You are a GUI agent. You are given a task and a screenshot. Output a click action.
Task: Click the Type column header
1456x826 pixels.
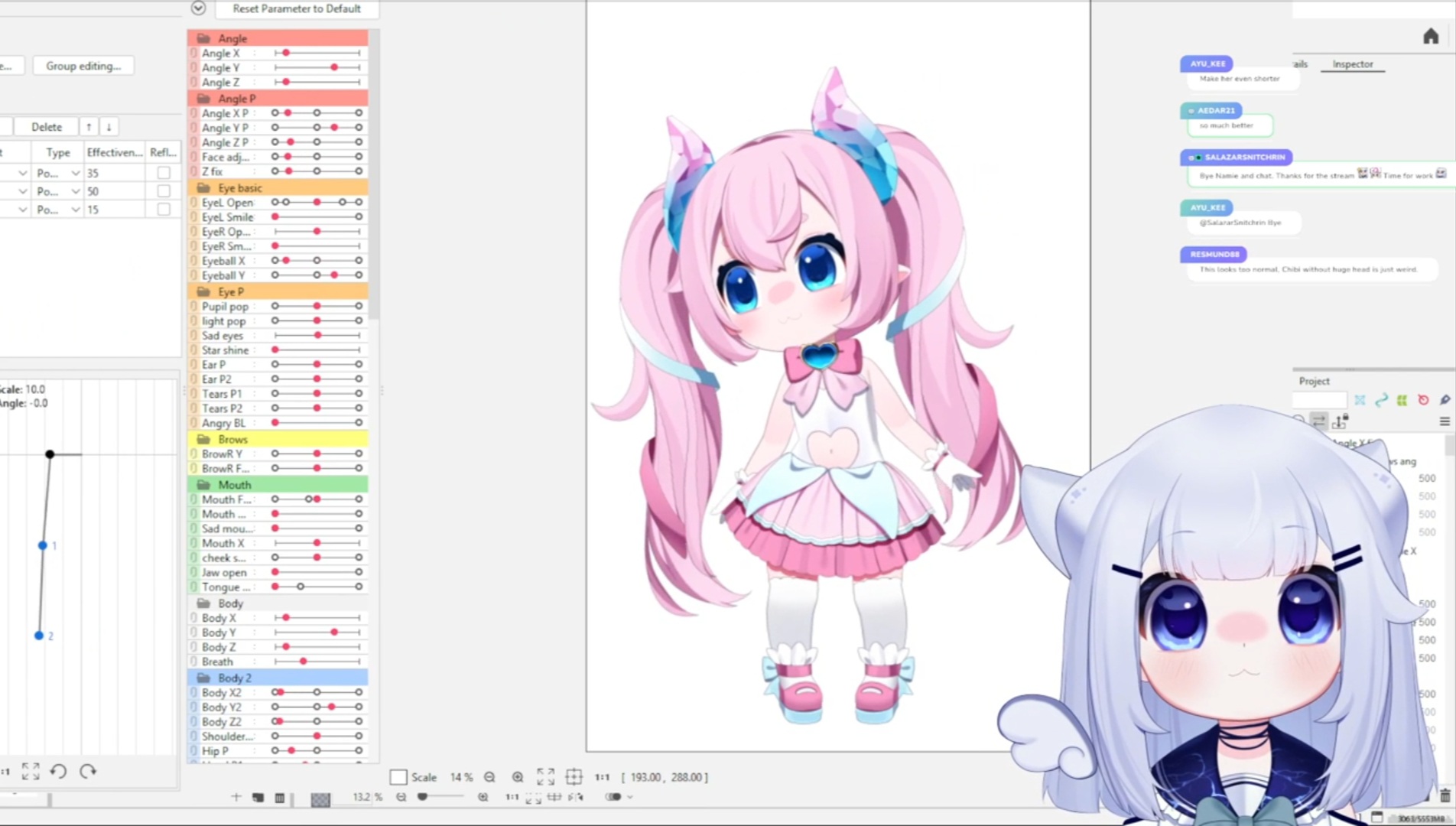pos(58,152)
